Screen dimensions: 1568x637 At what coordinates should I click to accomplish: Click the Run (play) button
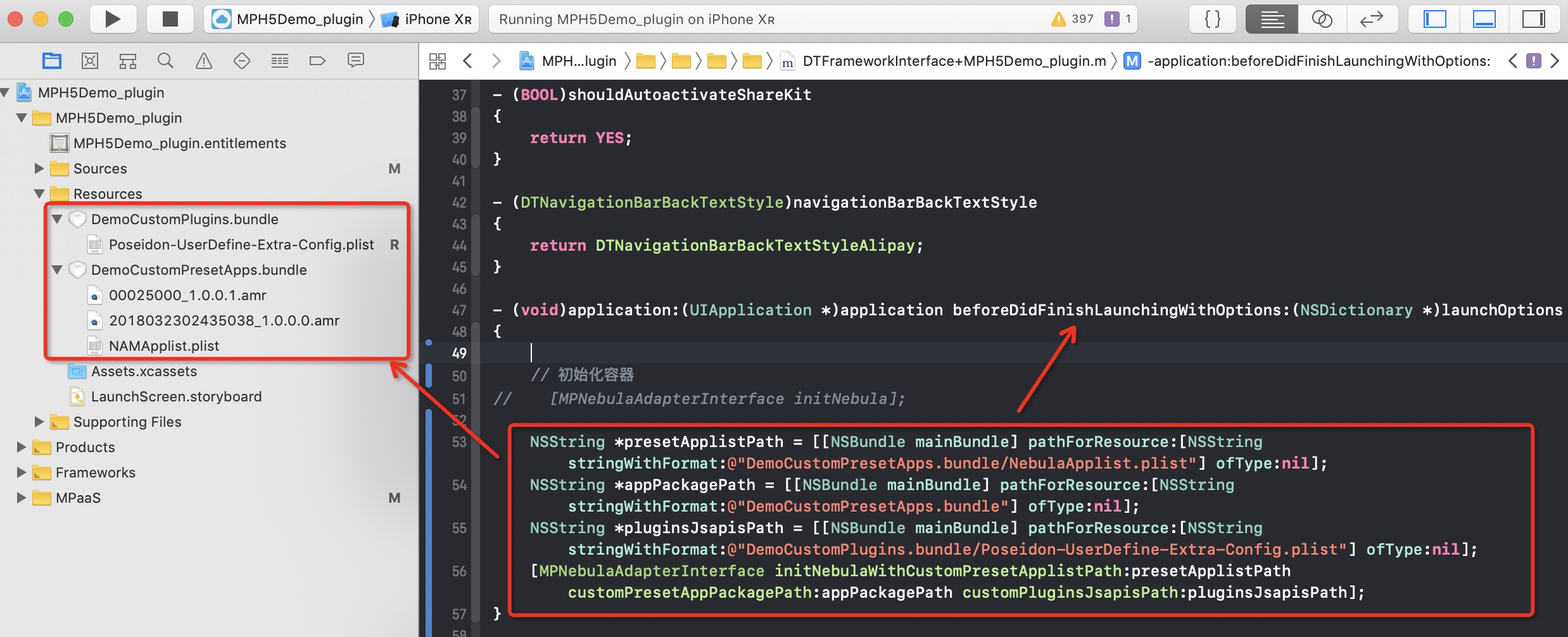[113, 19]
